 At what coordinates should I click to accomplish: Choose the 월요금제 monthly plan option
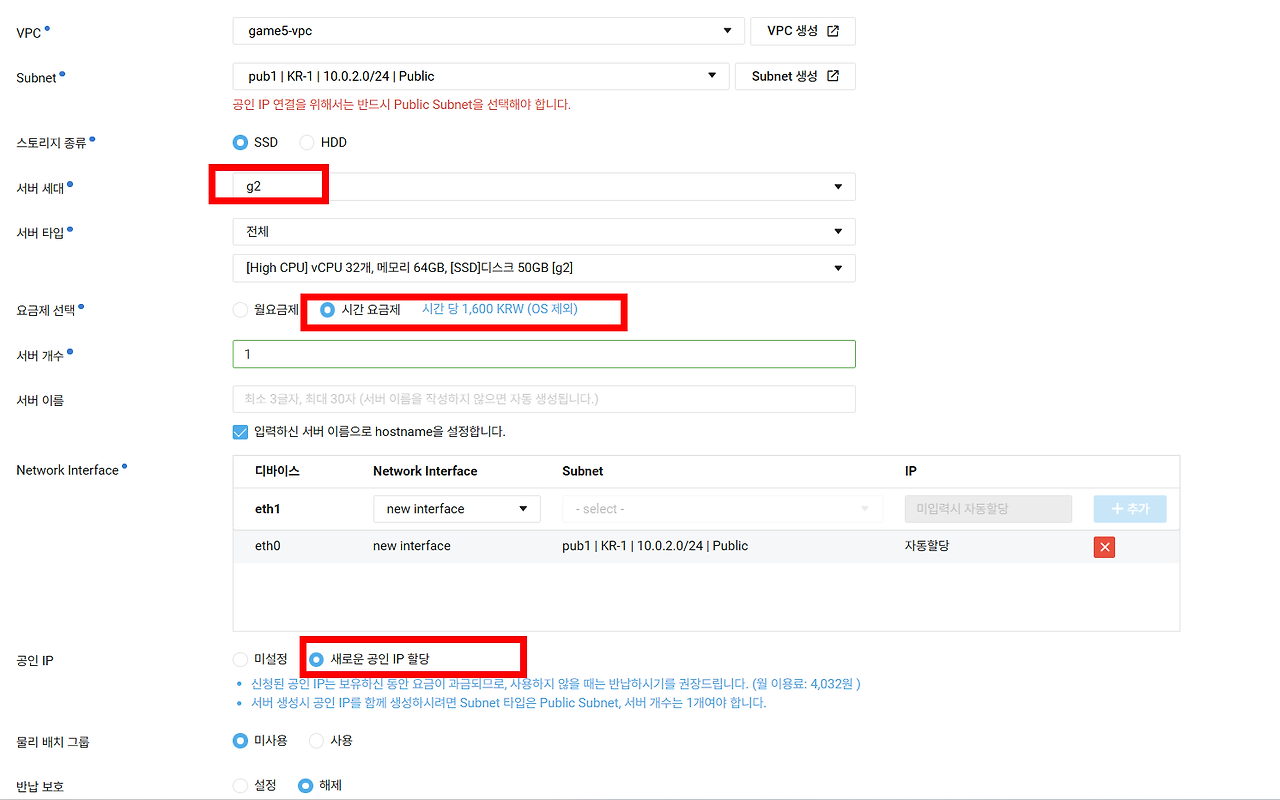[240, 310]
